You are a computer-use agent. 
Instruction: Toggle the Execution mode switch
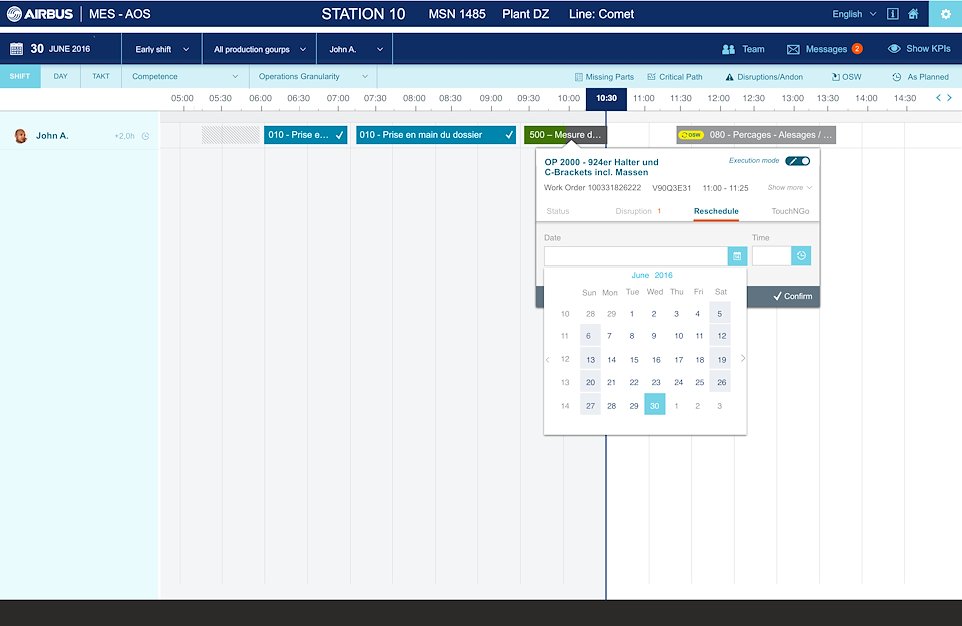coord(798,161)
